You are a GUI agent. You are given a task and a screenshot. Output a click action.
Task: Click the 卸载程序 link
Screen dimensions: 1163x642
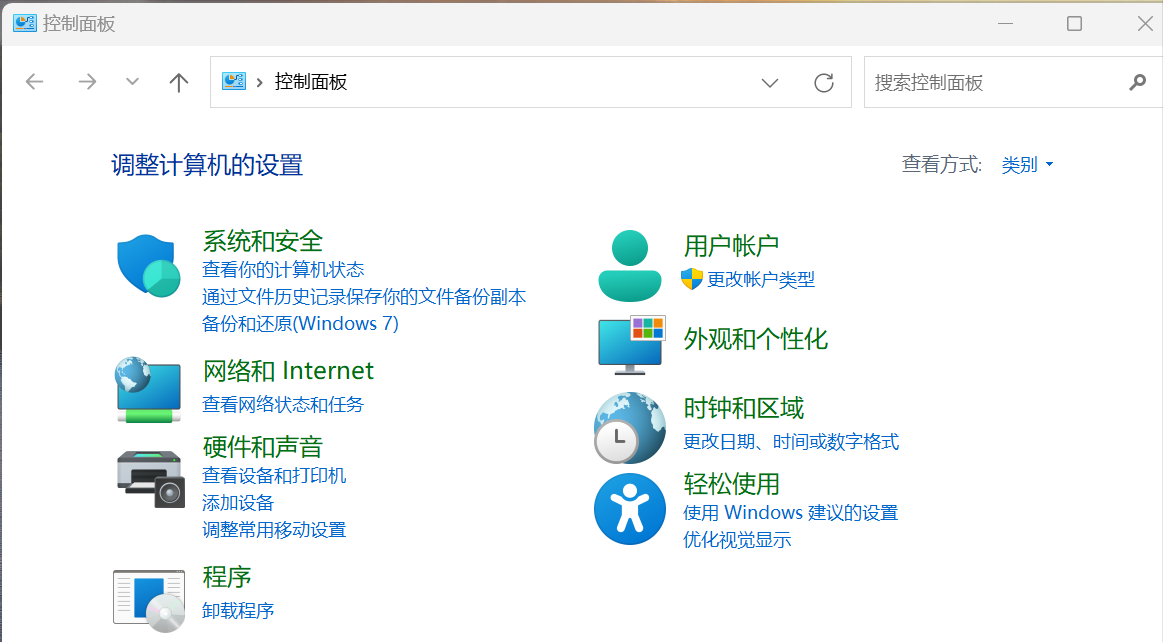[x=238, y=610]
